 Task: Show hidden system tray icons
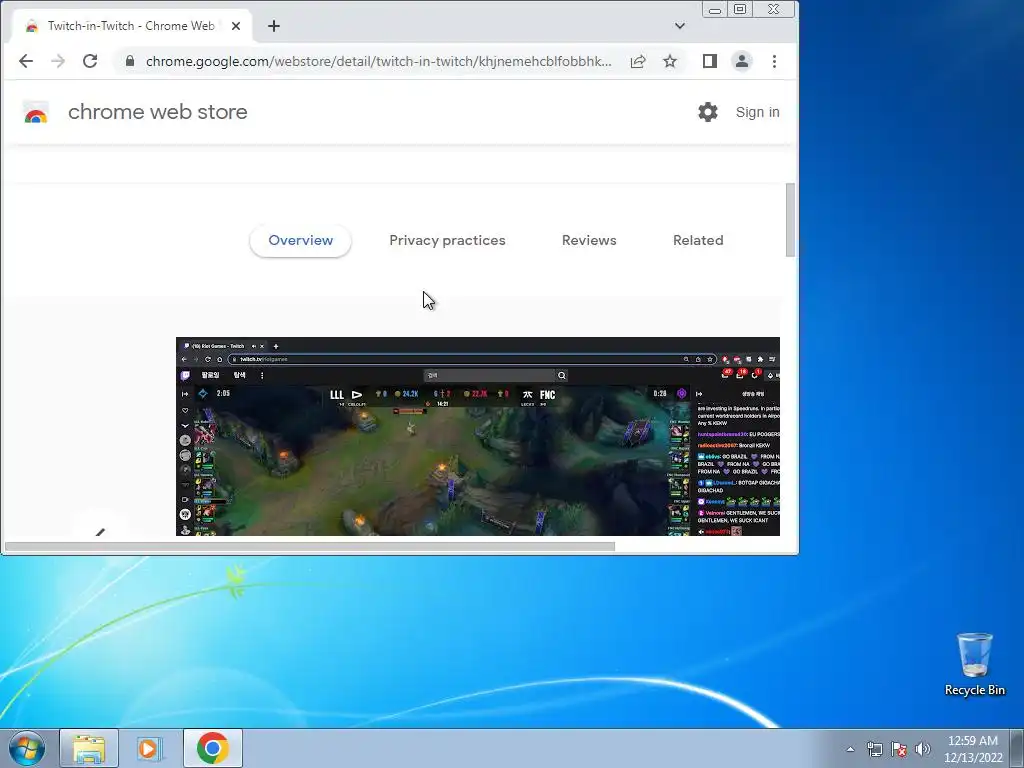850,749
